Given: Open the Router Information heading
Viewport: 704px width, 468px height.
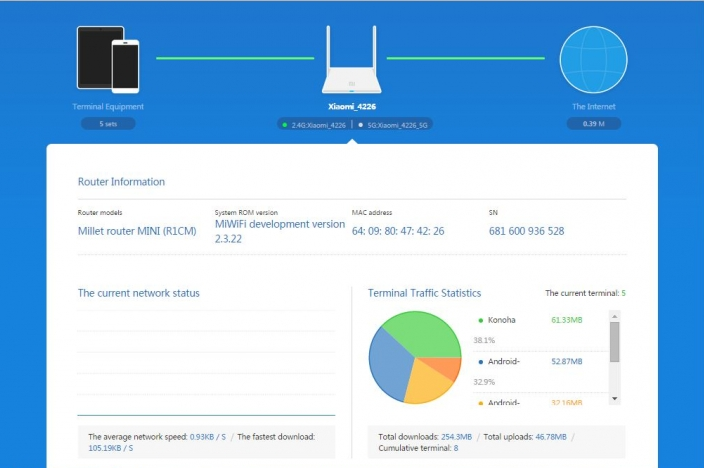Looking at the screenshot, I should click(121, 181).
